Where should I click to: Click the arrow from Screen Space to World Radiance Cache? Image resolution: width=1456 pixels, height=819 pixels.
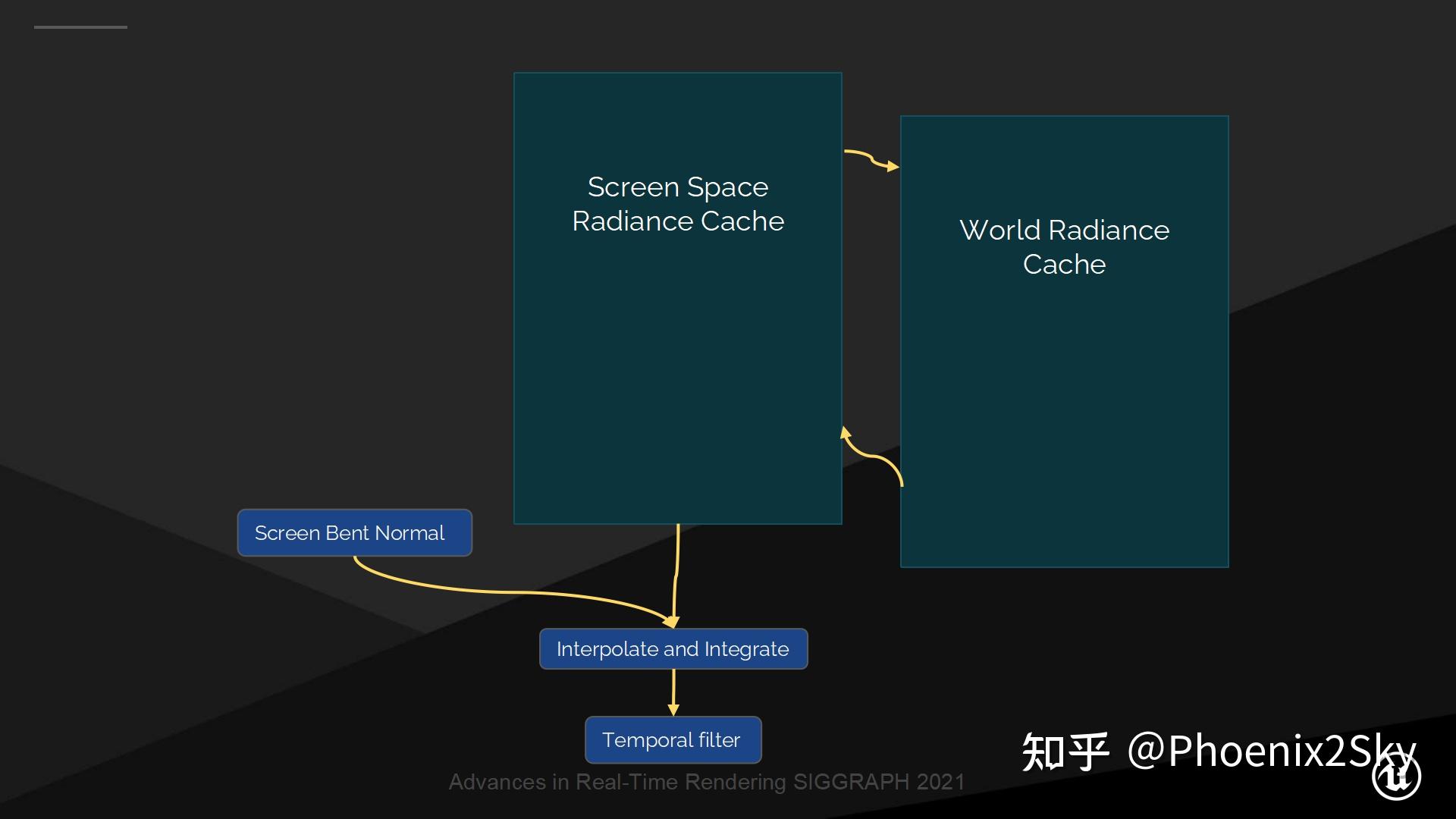pos(871,157)
